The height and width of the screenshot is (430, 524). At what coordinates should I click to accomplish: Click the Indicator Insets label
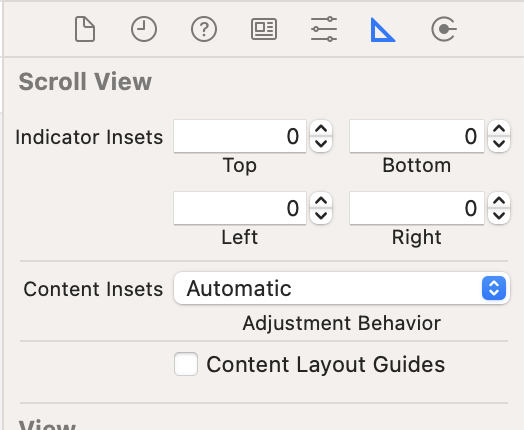point(89,137)
